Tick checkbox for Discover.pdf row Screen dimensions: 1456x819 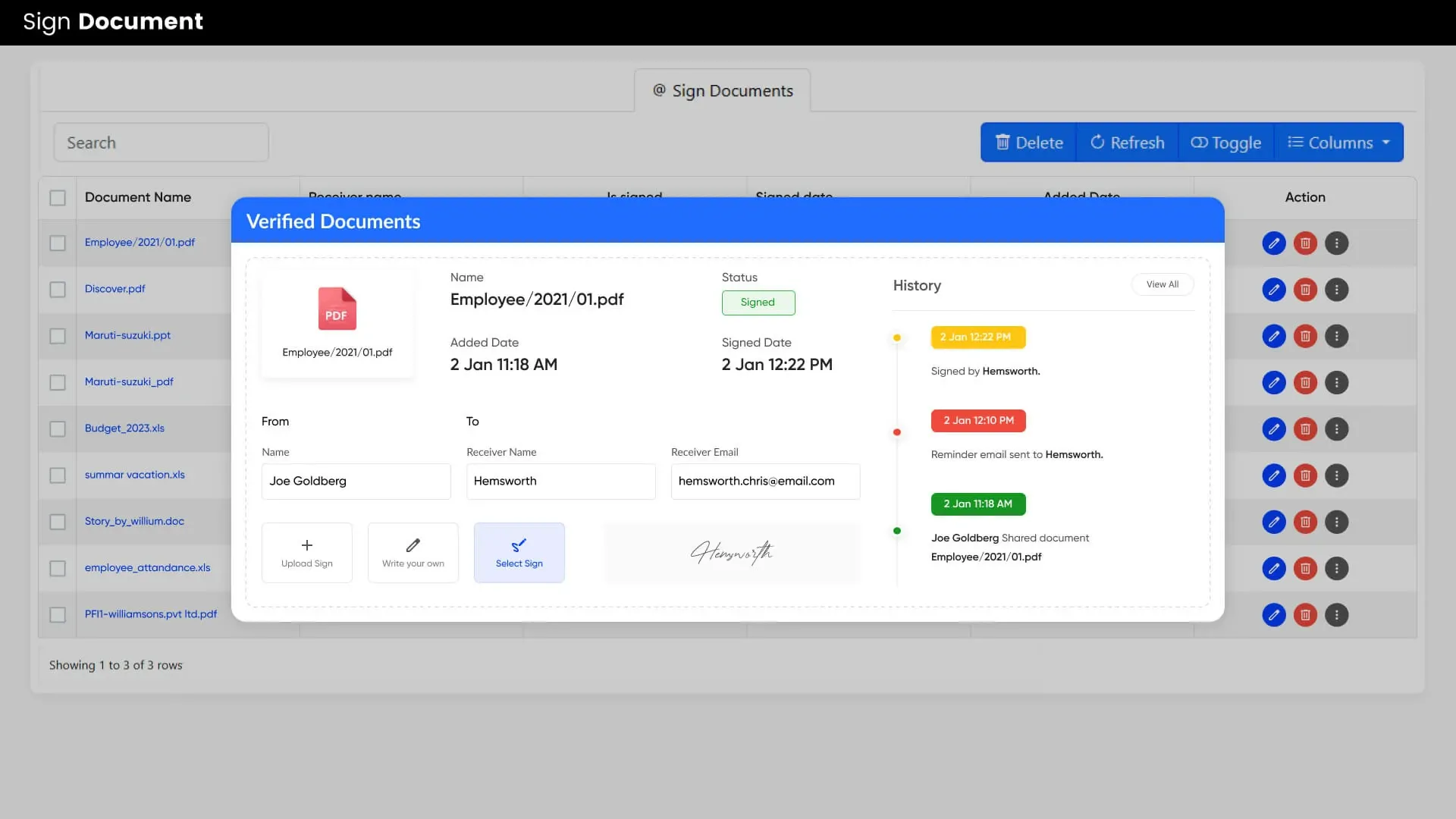coord(58,290)
